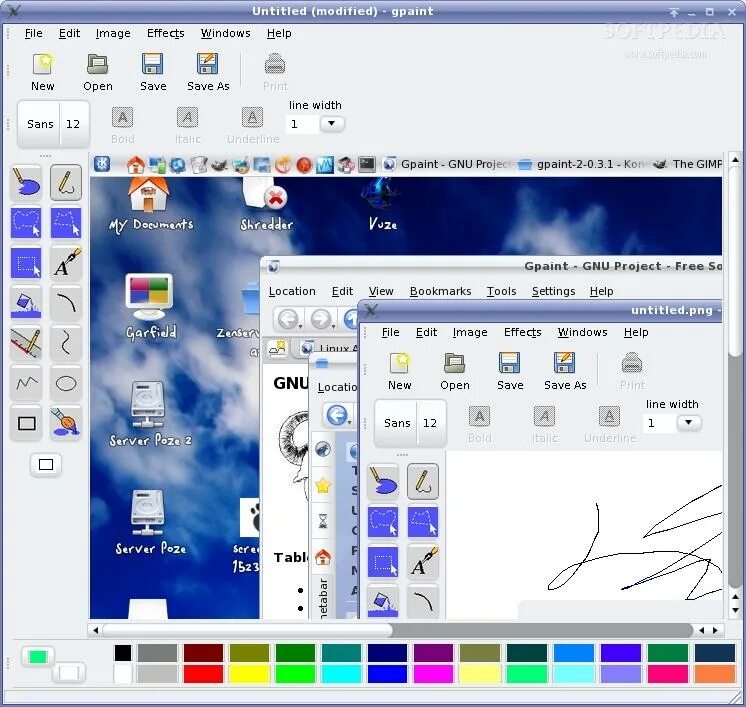
Task: Open Effects menu in the untitled.png window
Action: click(x=522, y=332)
